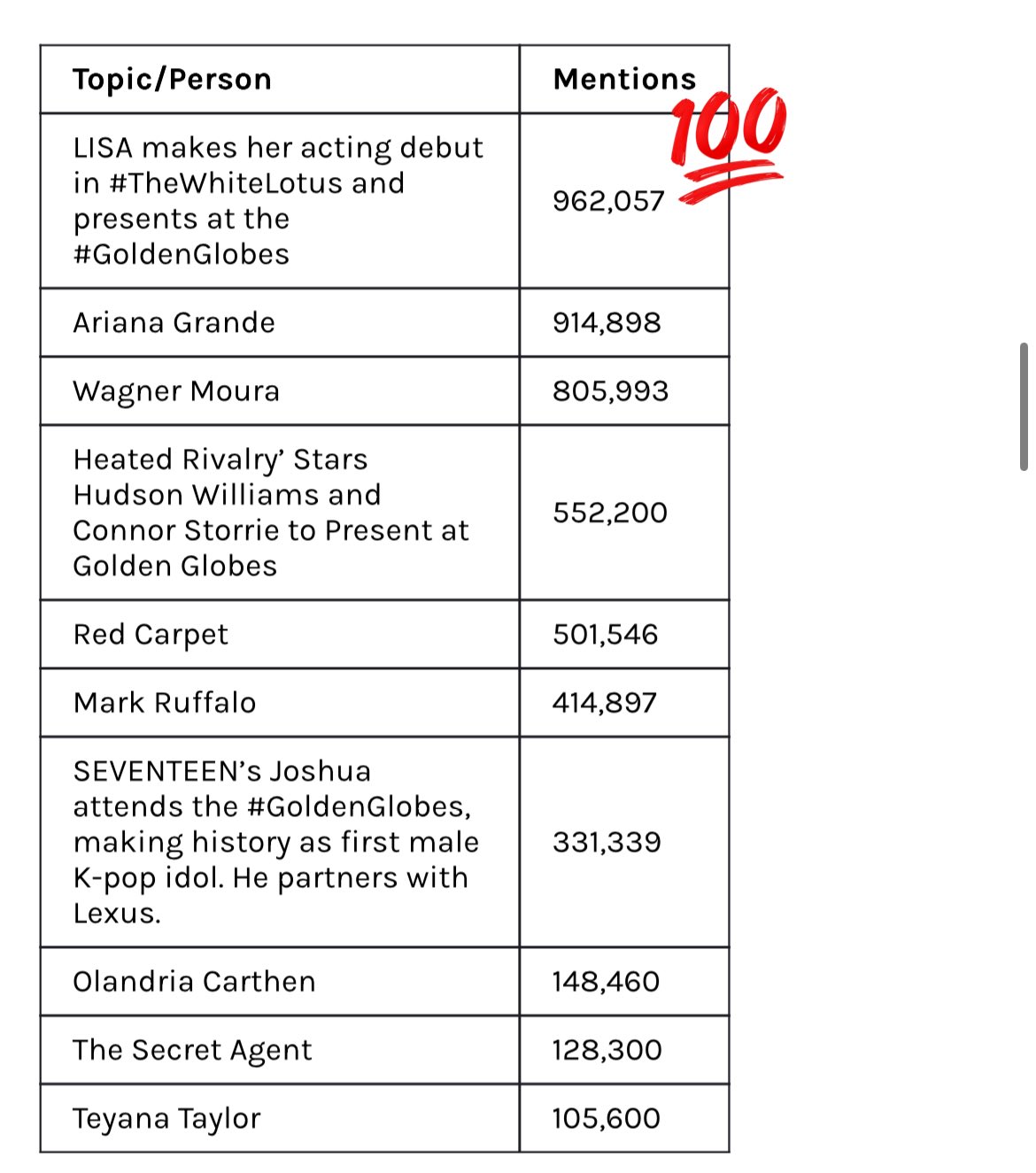Image resolution: width=1036 pixels, height=1173 pixels.
Task: Click the vertical scrollbar handle
Action: pos(1024,406)
